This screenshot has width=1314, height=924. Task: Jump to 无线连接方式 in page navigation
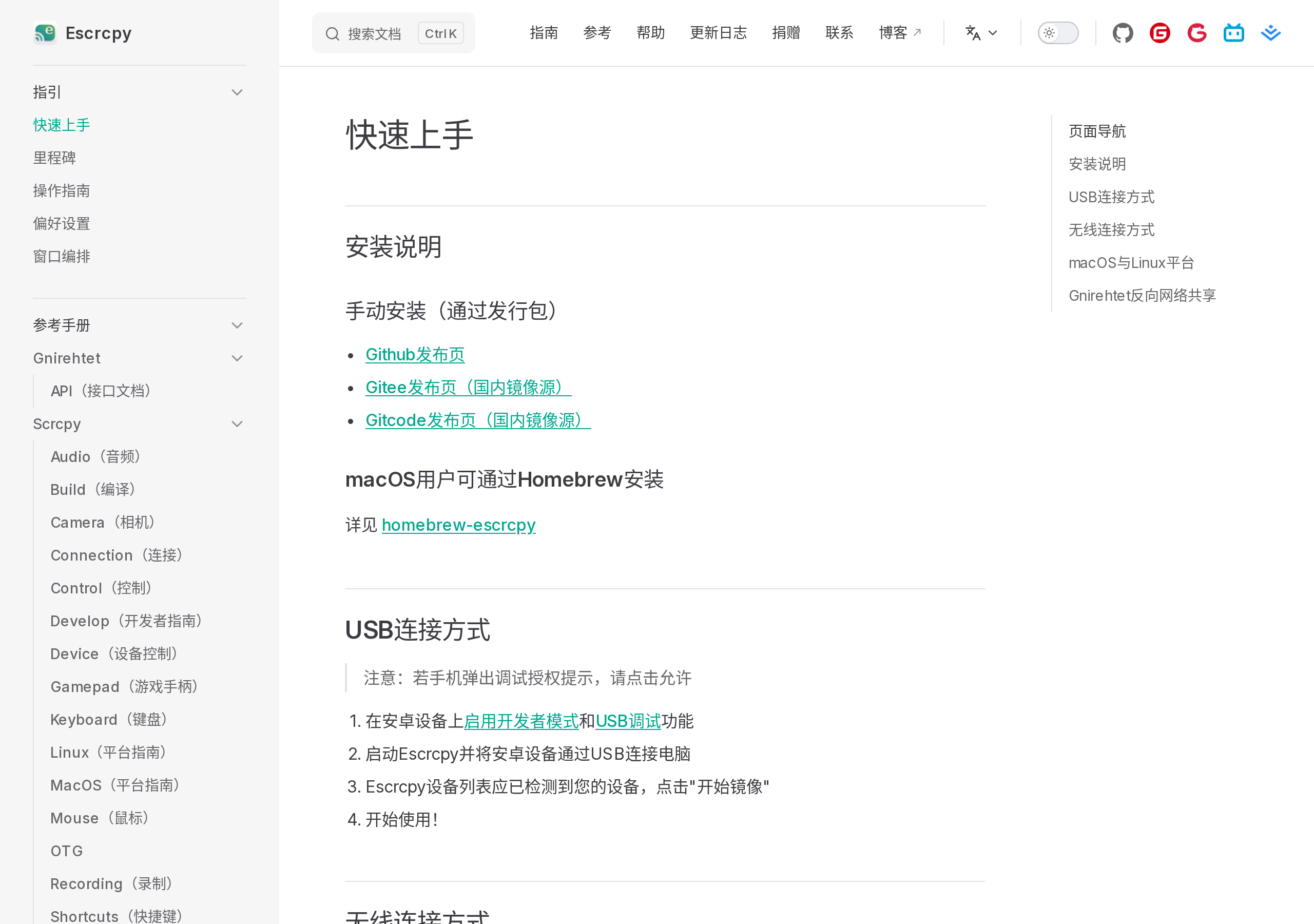pos(1111,230)
